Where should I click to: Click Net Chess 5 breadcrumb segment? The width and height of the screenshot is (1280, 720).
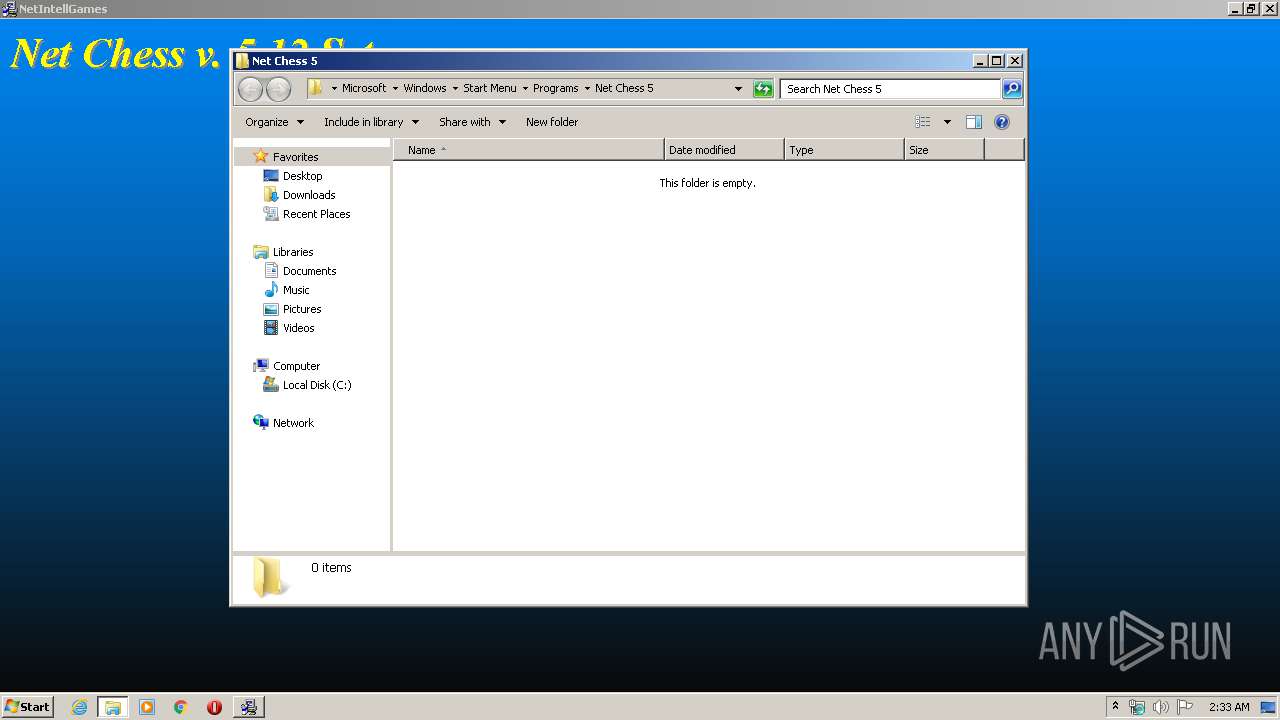tap(624, 88)
